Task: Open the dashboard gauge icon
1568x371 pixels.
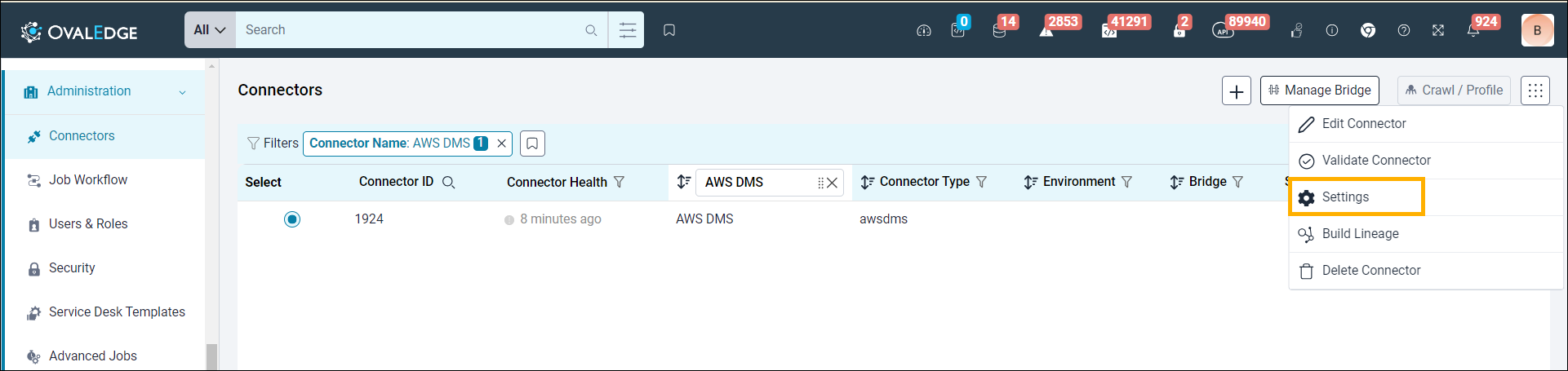Action: coord(924,31)
